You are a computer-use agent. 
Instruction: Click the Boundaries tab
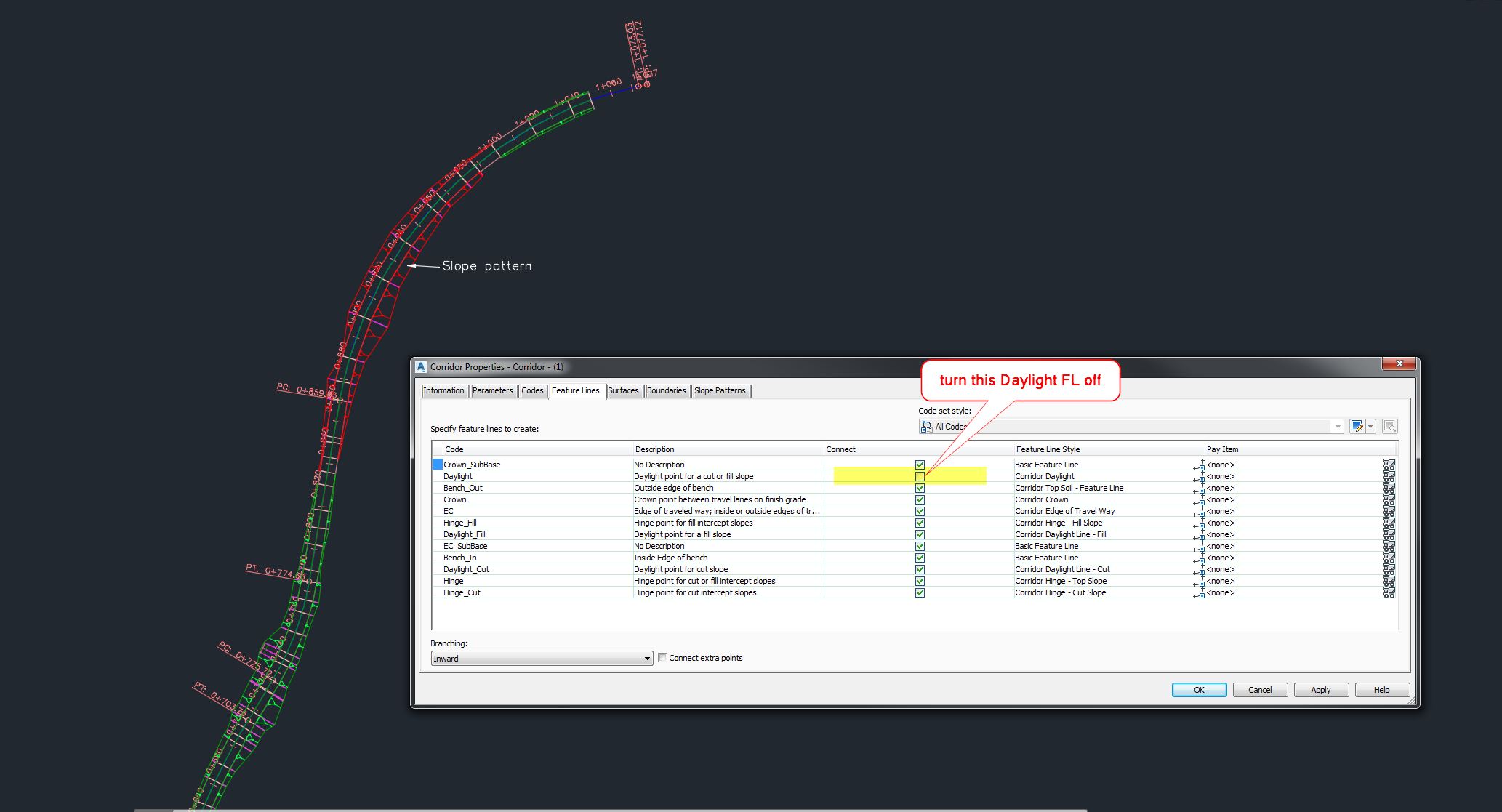[x=666, y=390]
